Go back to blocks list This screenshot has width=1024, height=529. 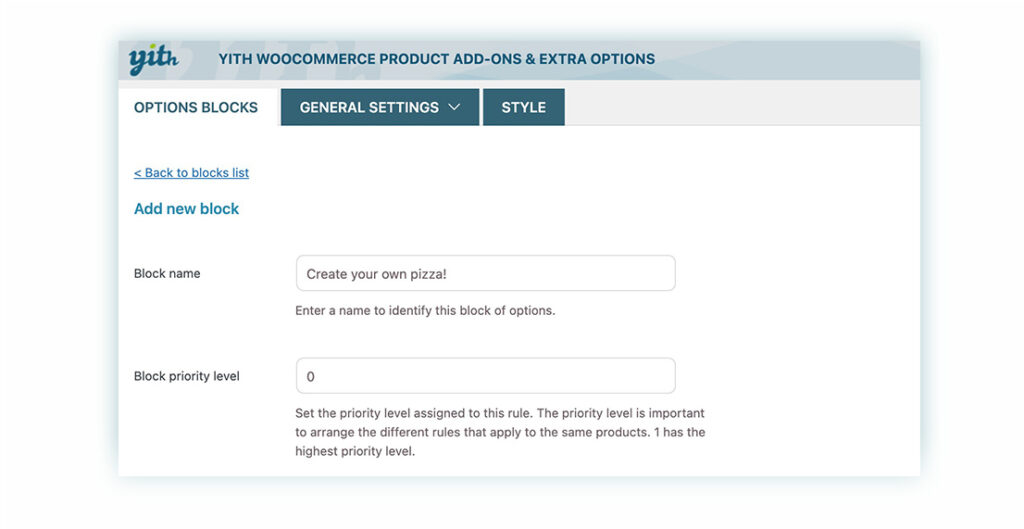pos(191,173)
